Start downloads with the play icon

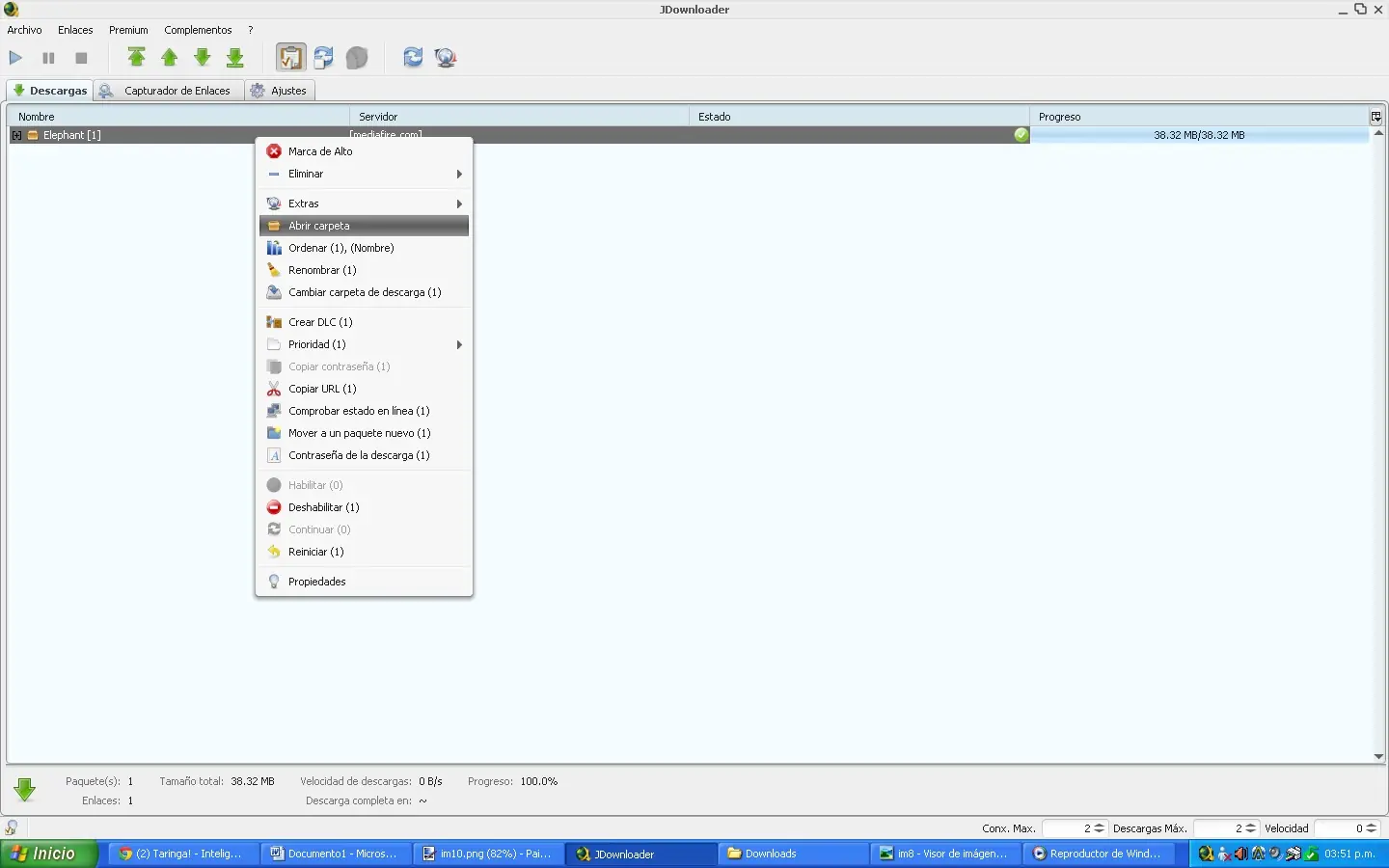[x=15, y=58]
